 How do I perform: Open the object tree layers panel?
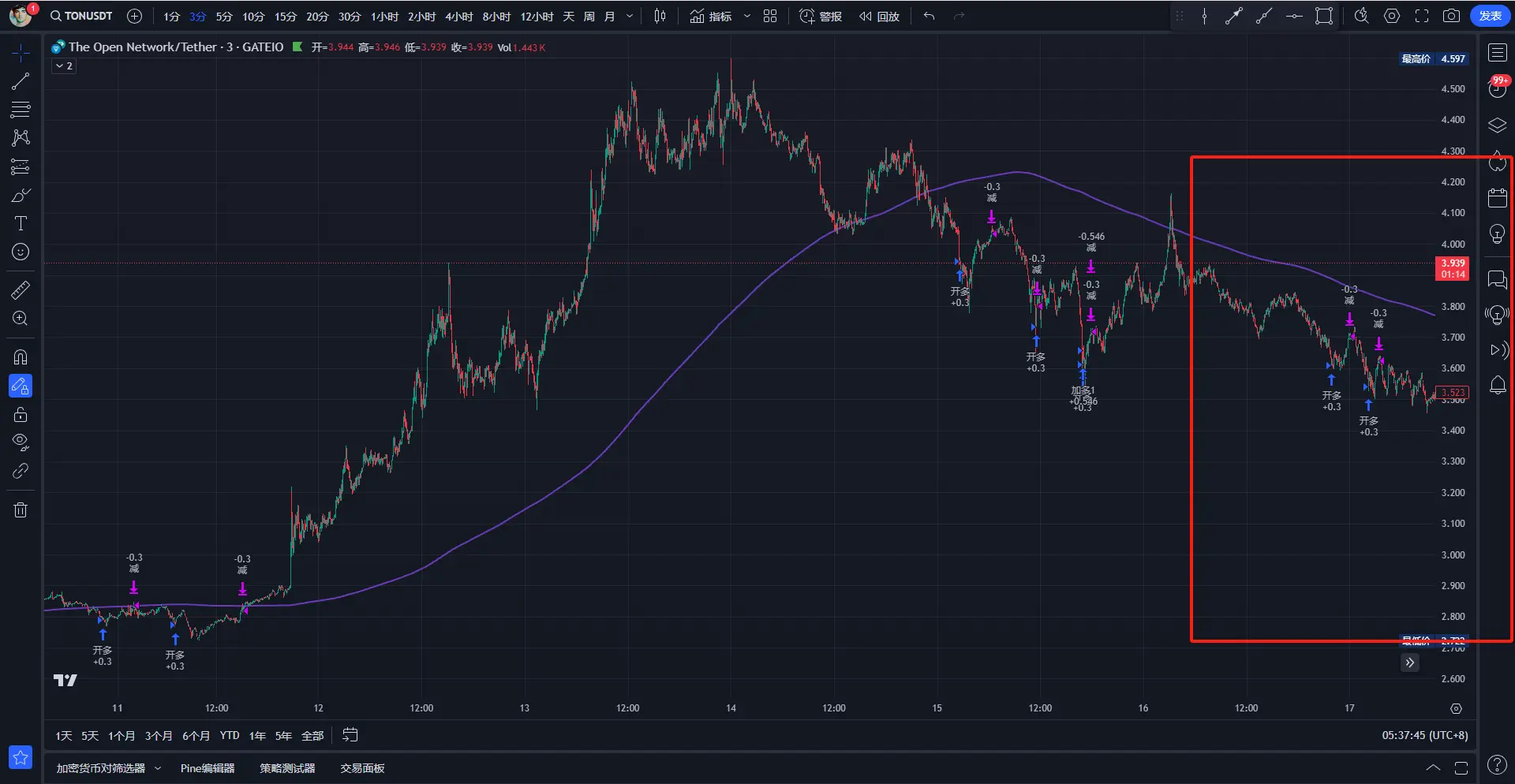1497,125
